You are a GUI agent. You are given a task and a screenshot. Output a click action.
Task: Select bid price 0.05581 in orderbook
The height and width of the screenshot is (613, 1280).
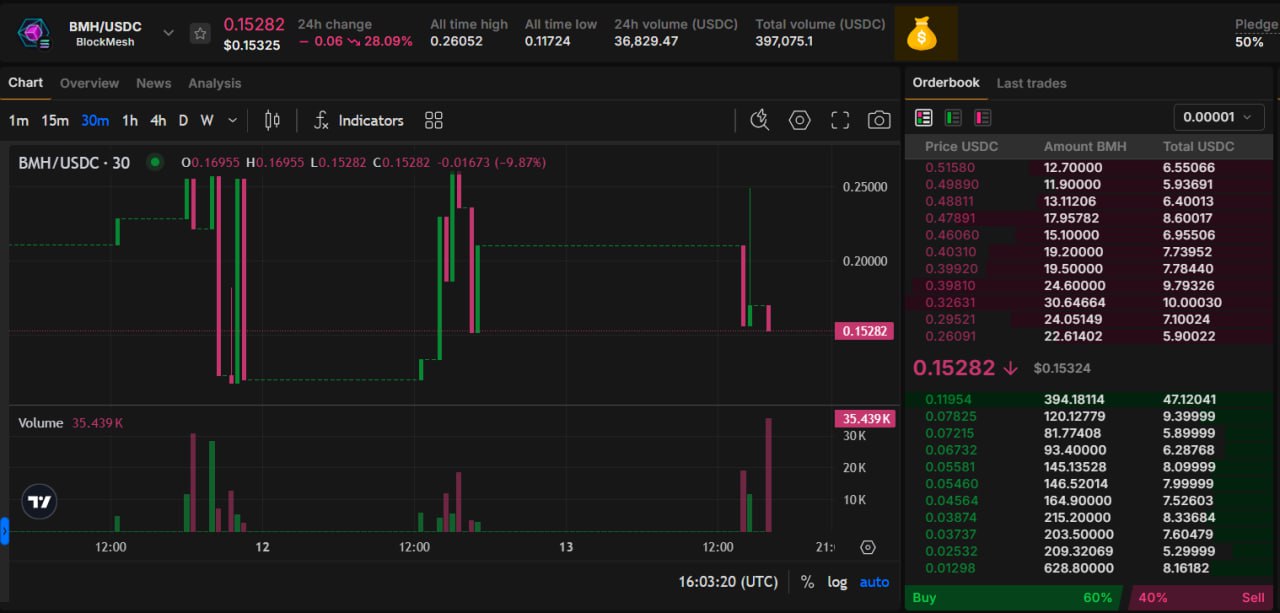click(x=950, y=467)
